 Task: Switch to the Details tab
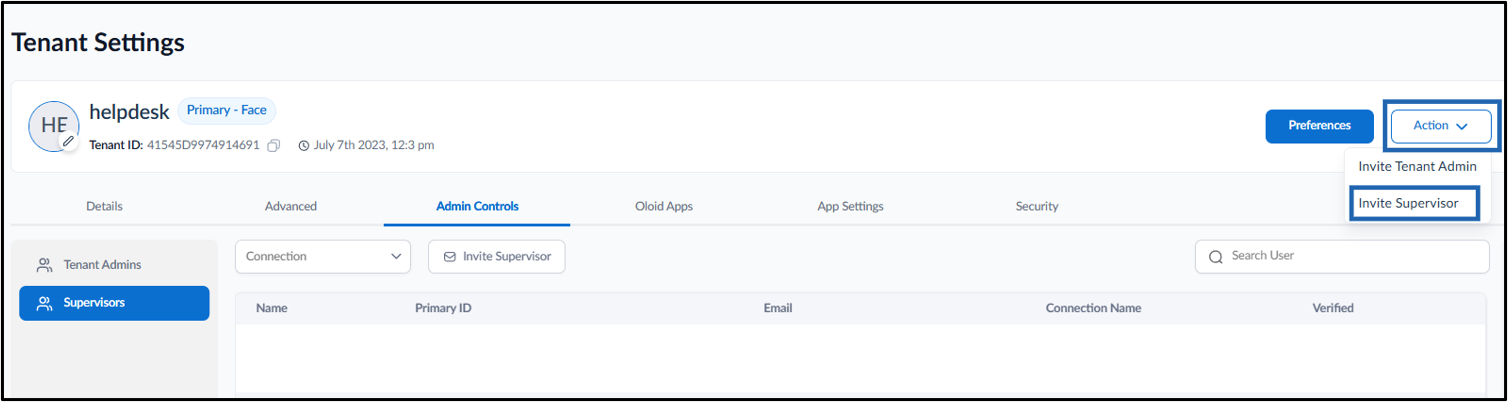104,206
